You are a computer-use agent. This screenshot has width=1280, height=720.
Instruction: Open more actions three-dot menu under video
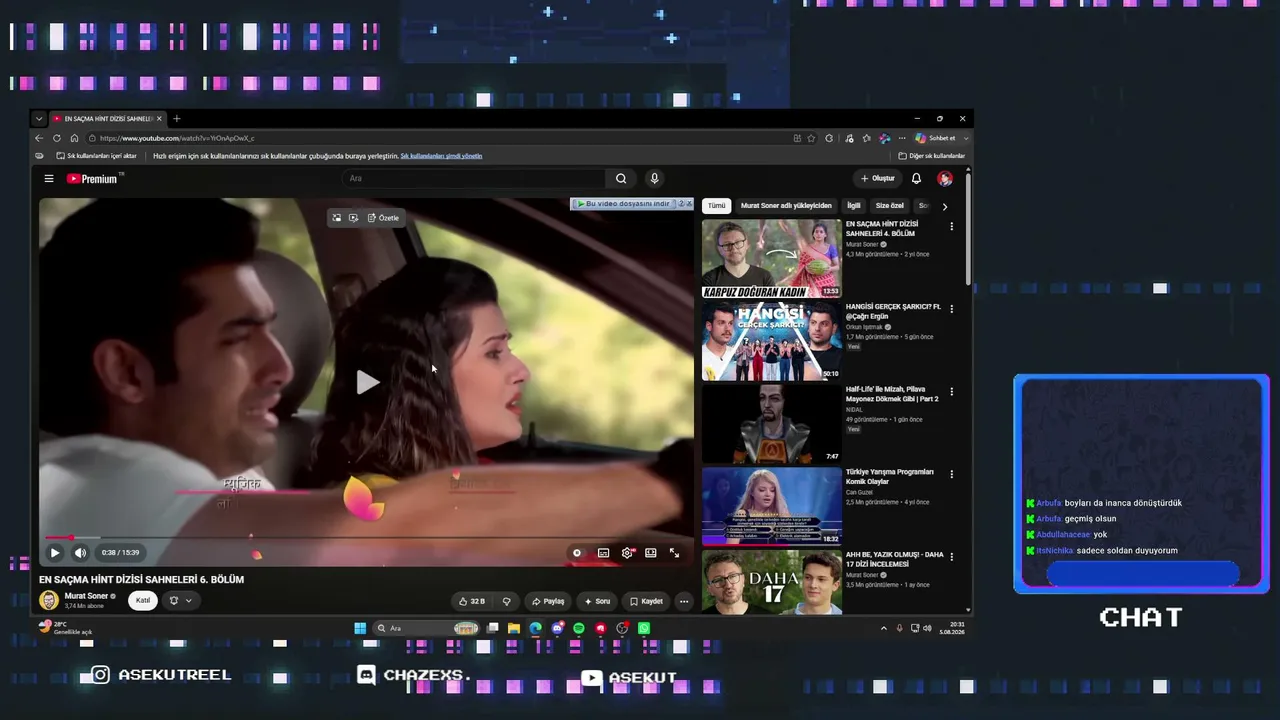[684, 601]
